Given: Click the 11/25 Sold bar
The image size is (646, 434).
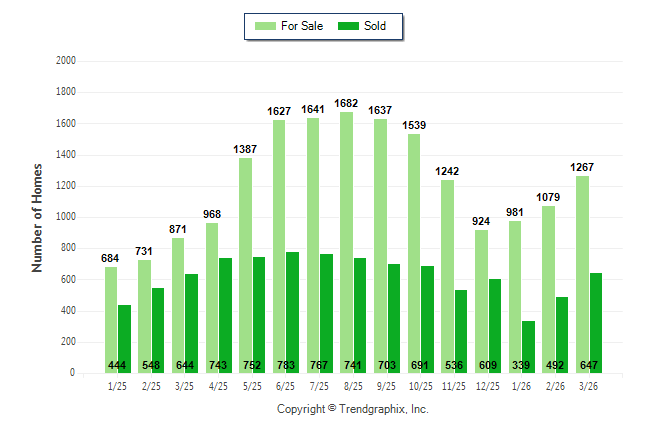Looking at the screenshot, I should (x=461, y=320).
